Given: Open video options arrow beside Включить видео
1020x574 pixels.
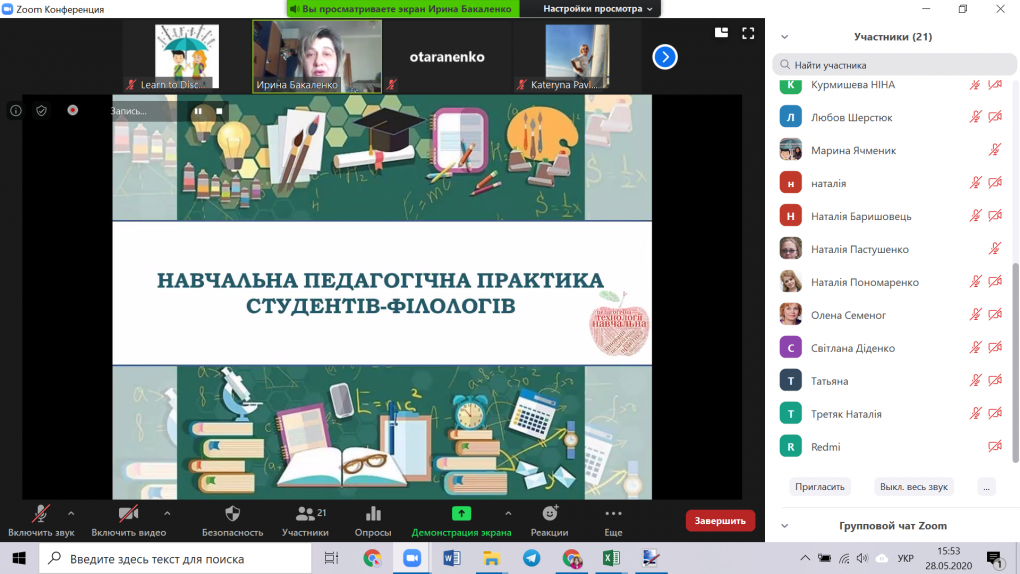Looking at the screenshot, I should (167, 513).
